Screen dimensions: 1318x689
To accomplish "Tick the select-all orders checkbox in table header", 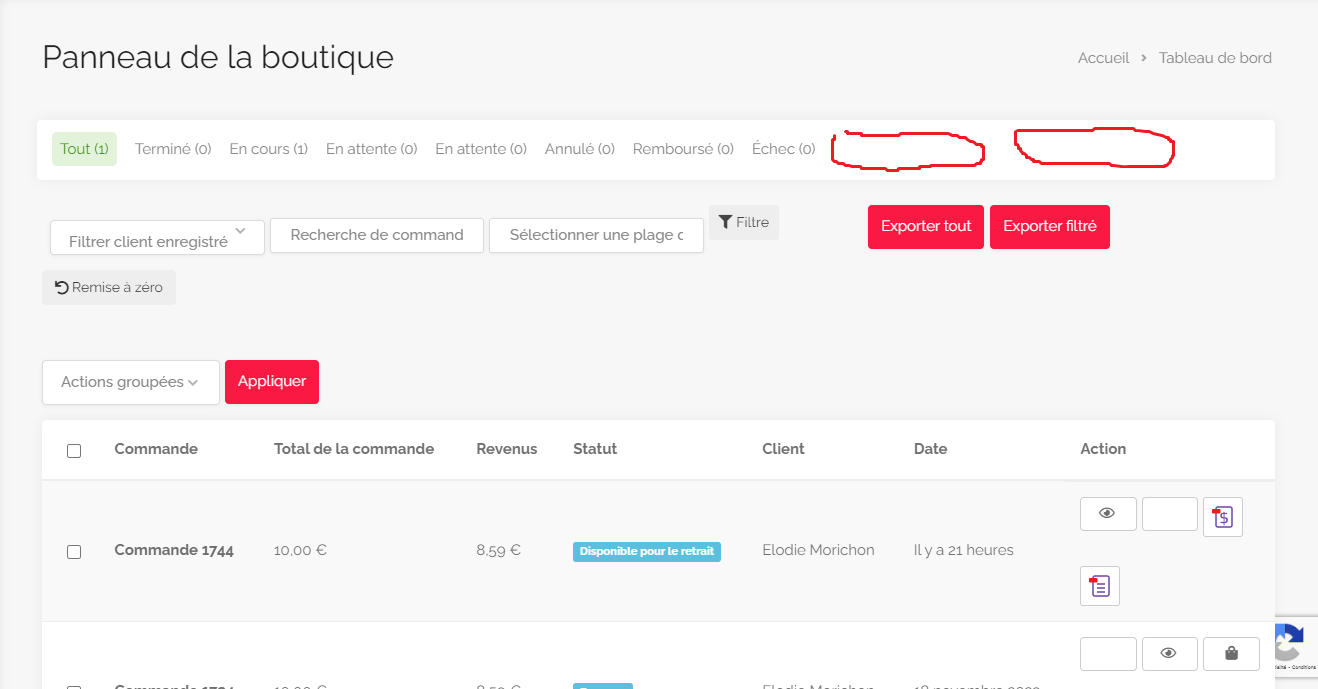I will point(74,451).
